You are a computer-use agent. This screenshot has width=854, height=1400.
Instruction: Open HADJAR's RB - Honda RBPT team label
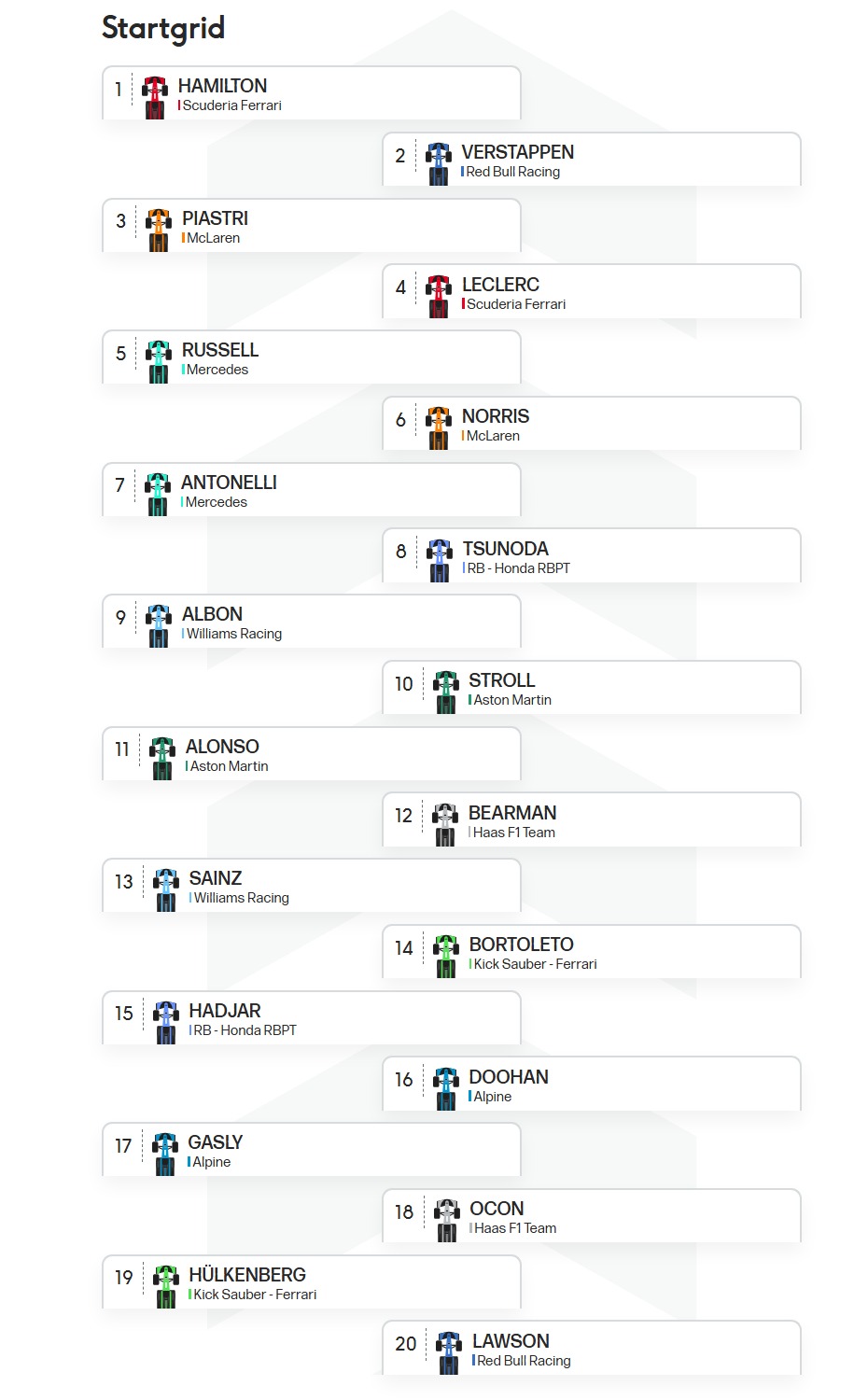click(243, 1030)
